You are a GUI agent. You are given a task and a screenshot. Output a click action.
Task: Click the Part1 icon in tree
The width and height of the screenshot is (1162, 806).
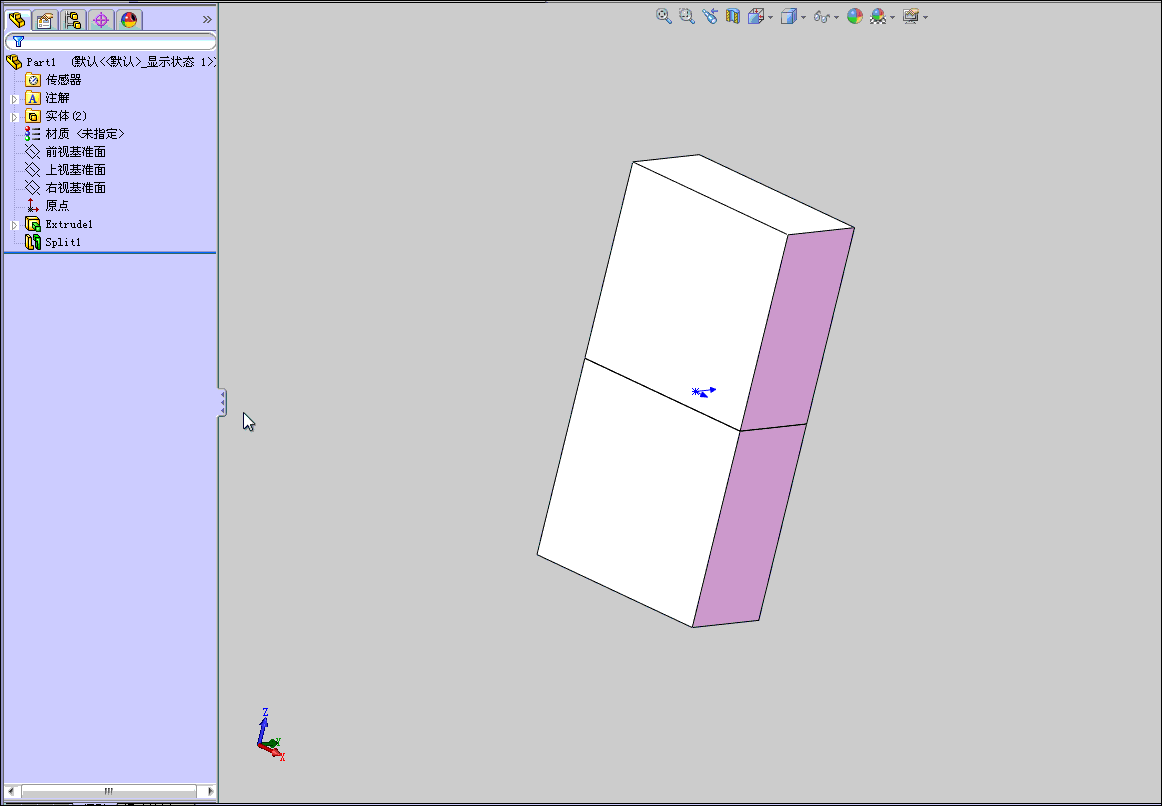tap(14, 62)
